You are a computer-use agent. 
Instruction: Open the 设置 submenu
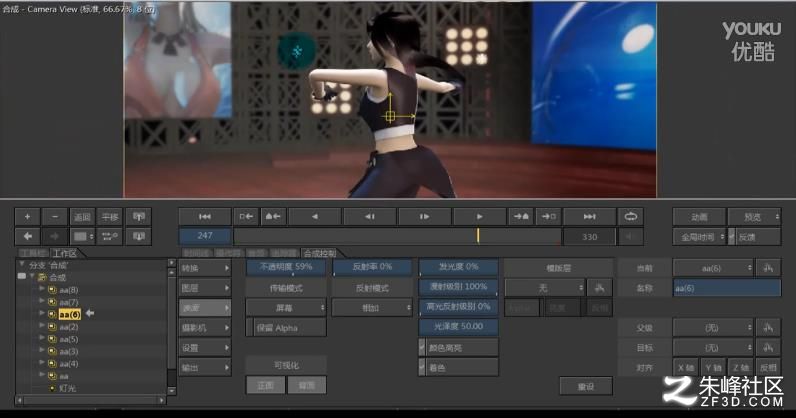205,348
